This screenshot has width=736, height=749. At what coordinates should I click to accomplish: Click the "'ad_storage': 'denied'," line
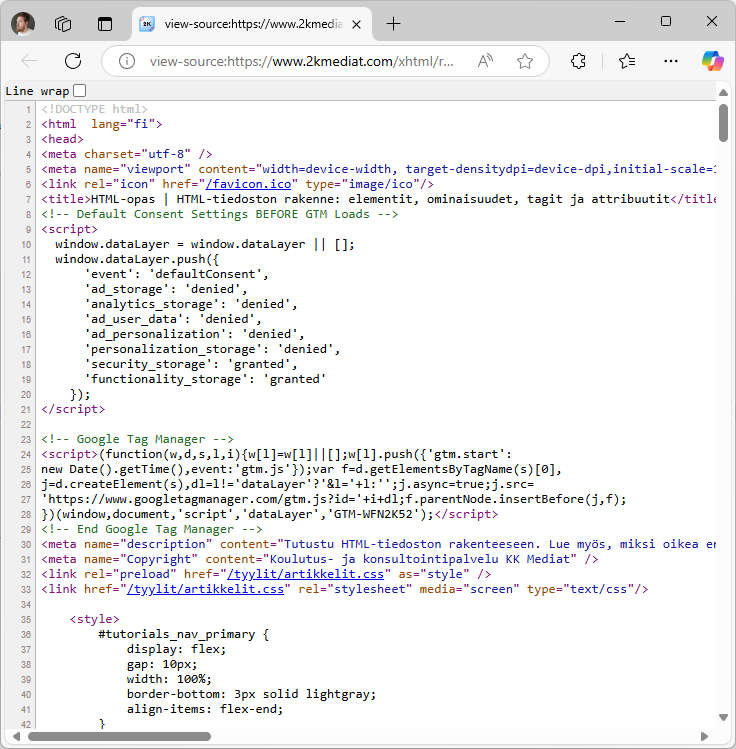166,289
